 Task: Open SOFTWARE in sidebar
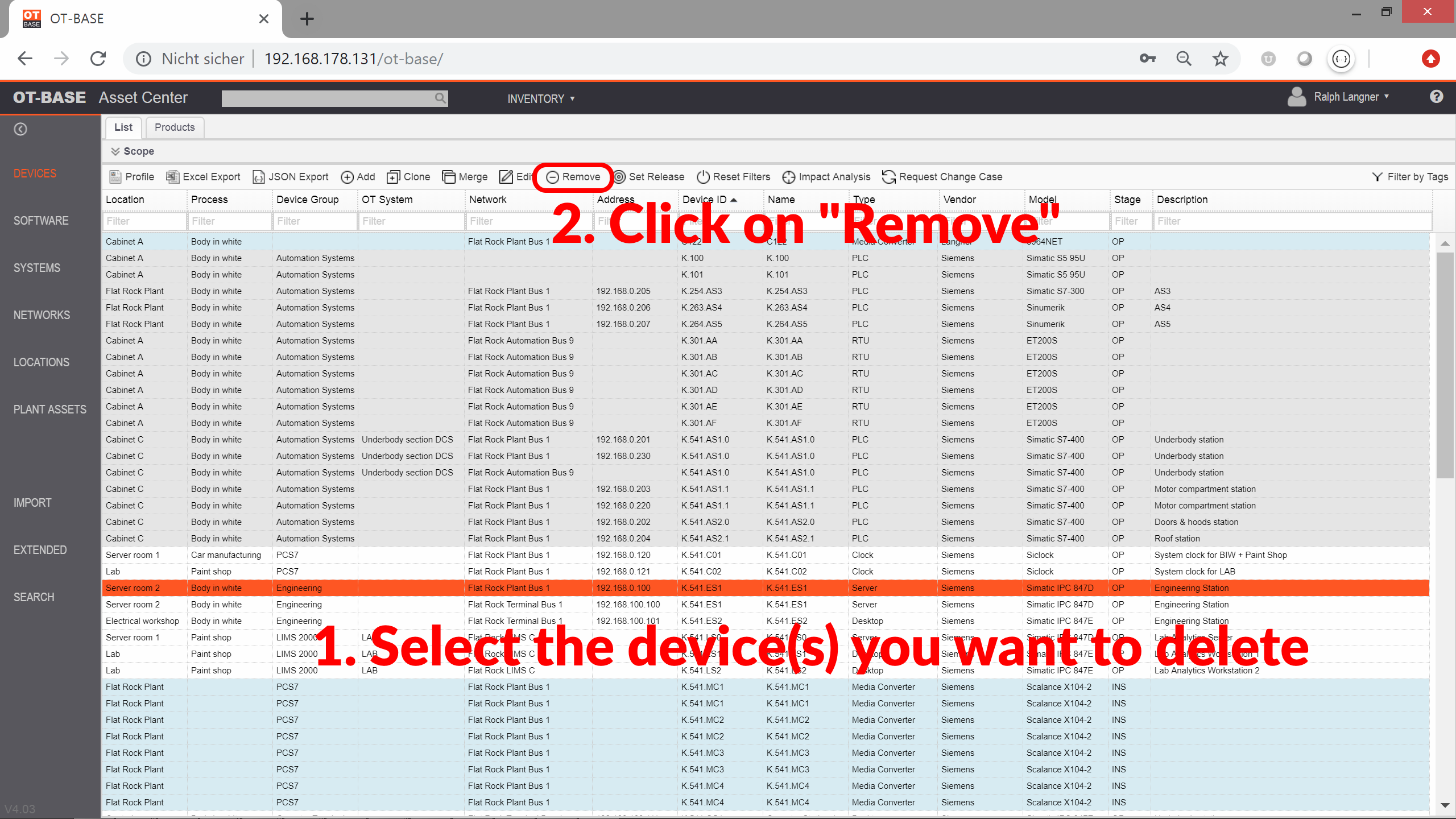[x=41, y=221]
